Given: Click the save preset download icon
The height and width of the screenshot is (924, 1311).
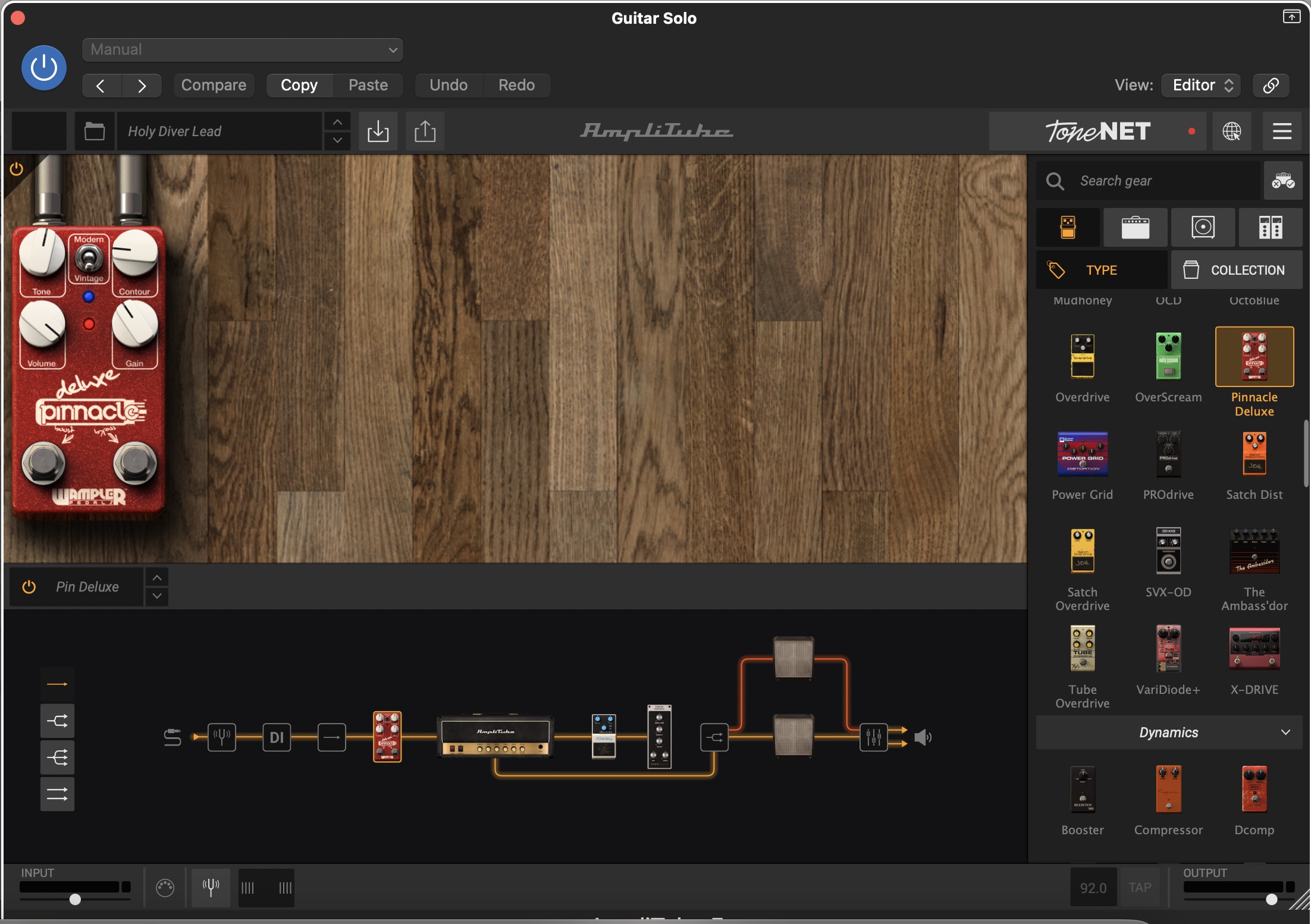Looking at the screenshot, I should pyautogui.click(x=378, y=131).
